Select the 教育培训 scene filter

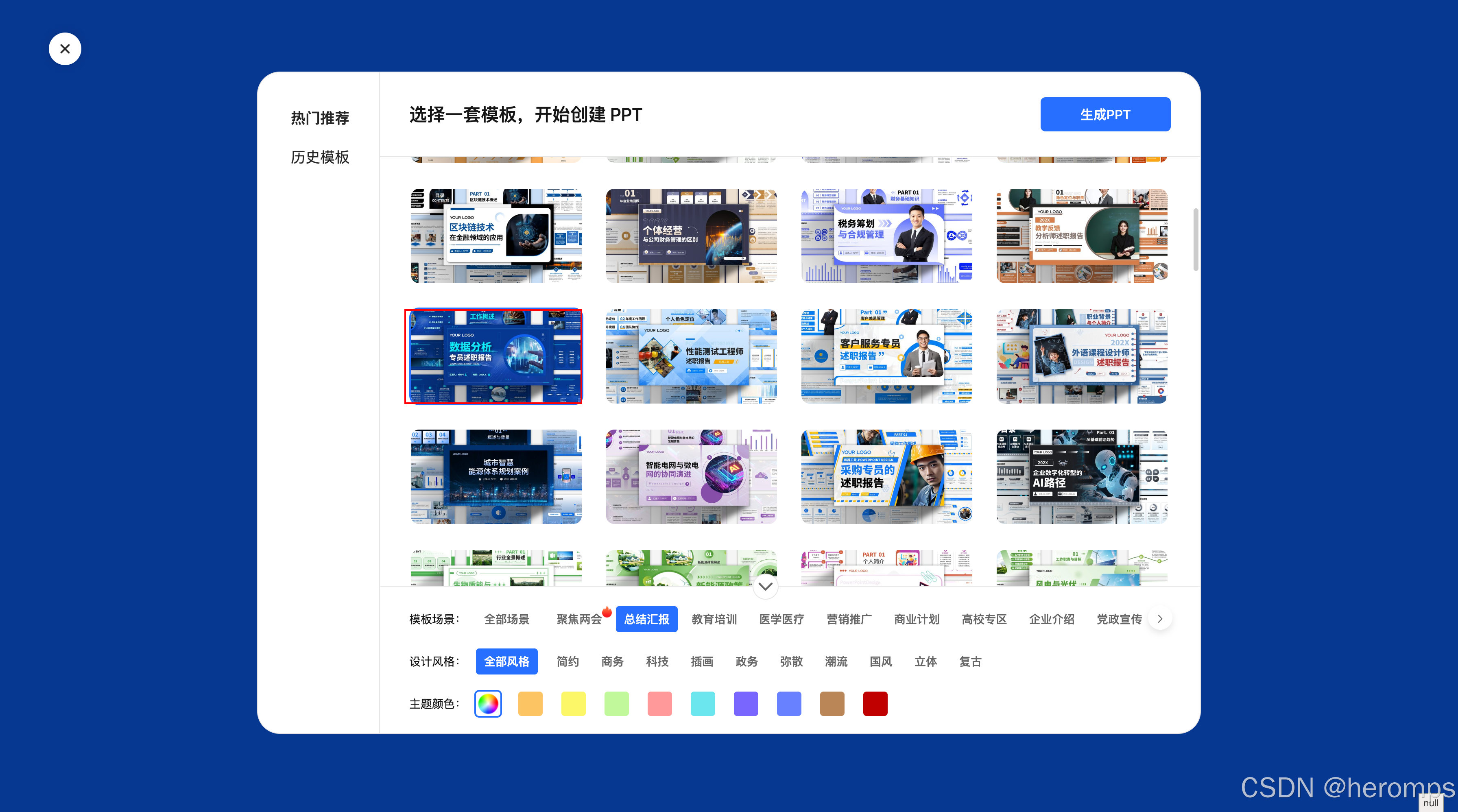[714, 619]
